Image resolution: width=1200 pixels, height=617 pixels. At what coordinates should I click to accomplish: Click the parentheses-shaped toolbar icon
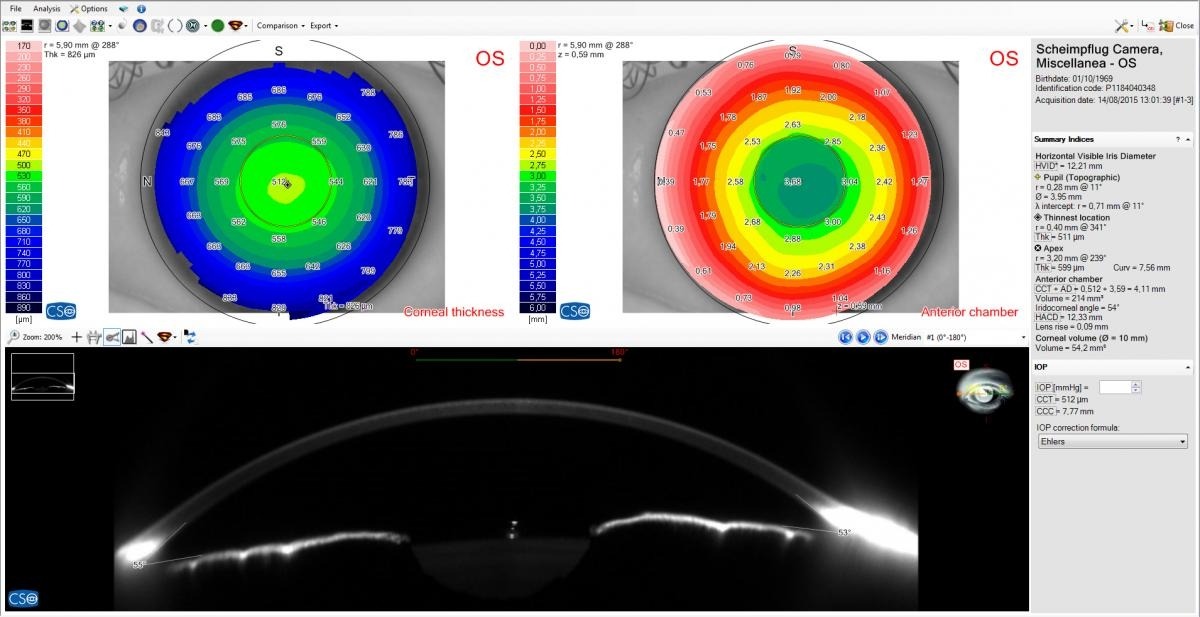[x=175, y=25]
